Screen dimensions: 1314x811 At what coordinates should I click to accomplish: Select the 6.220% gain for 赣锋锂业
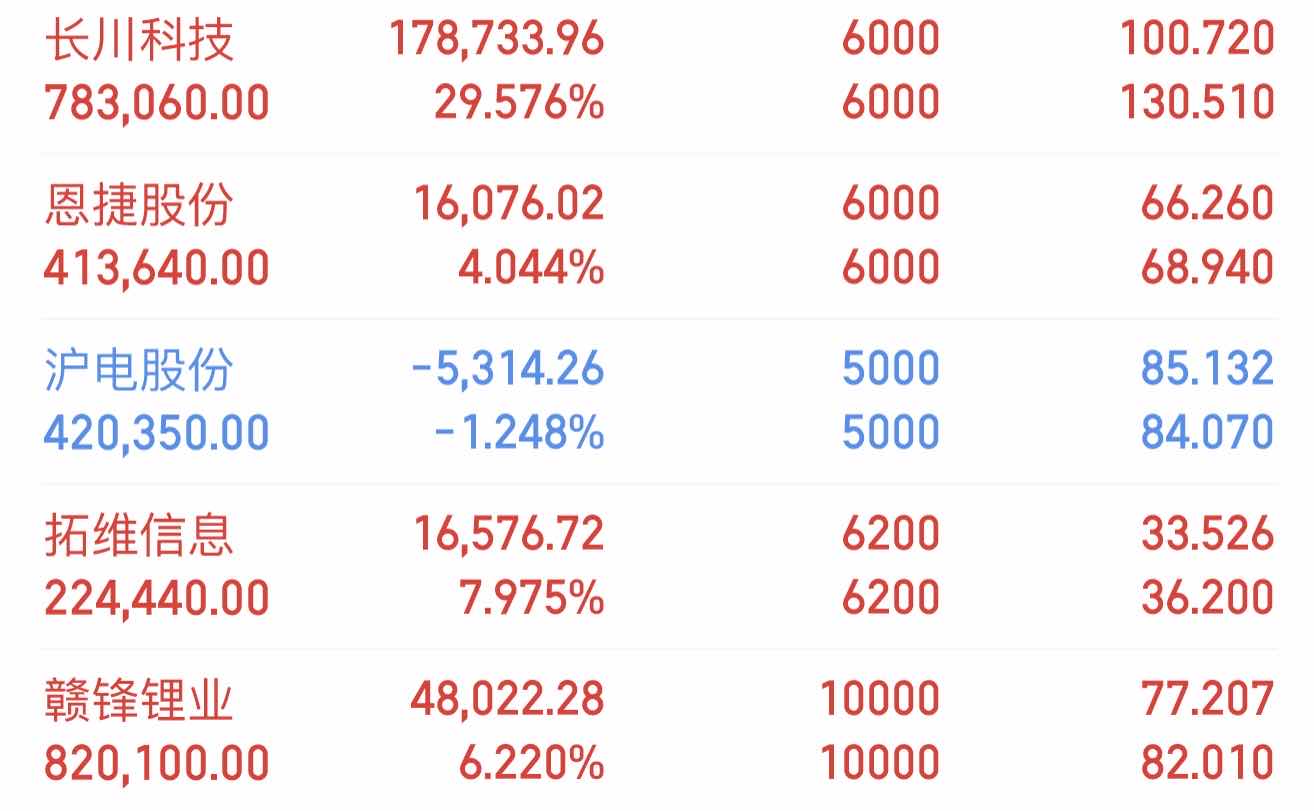point(531,764)
